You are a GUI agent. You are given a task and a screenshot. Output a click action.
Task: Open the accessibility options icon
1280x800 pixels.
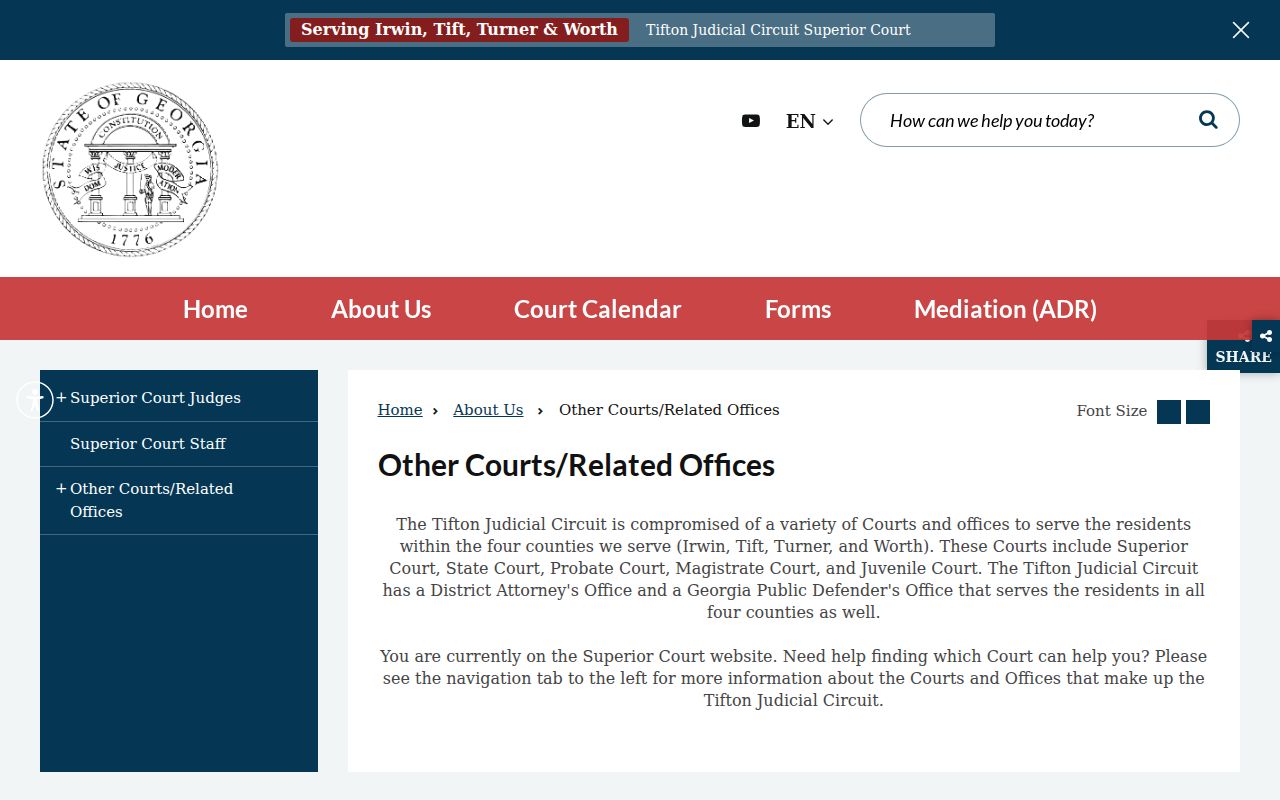[x=35, y=400]
